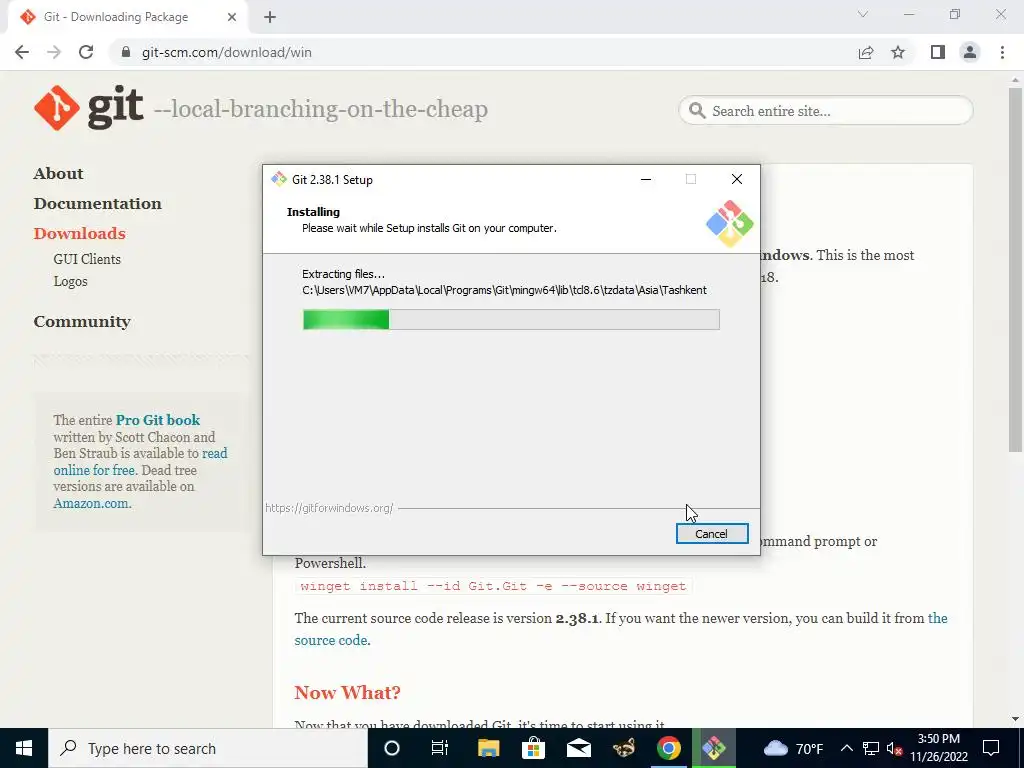
Task: Click the browser vertical scrollbar
Action: click(x=1015, y=269)
